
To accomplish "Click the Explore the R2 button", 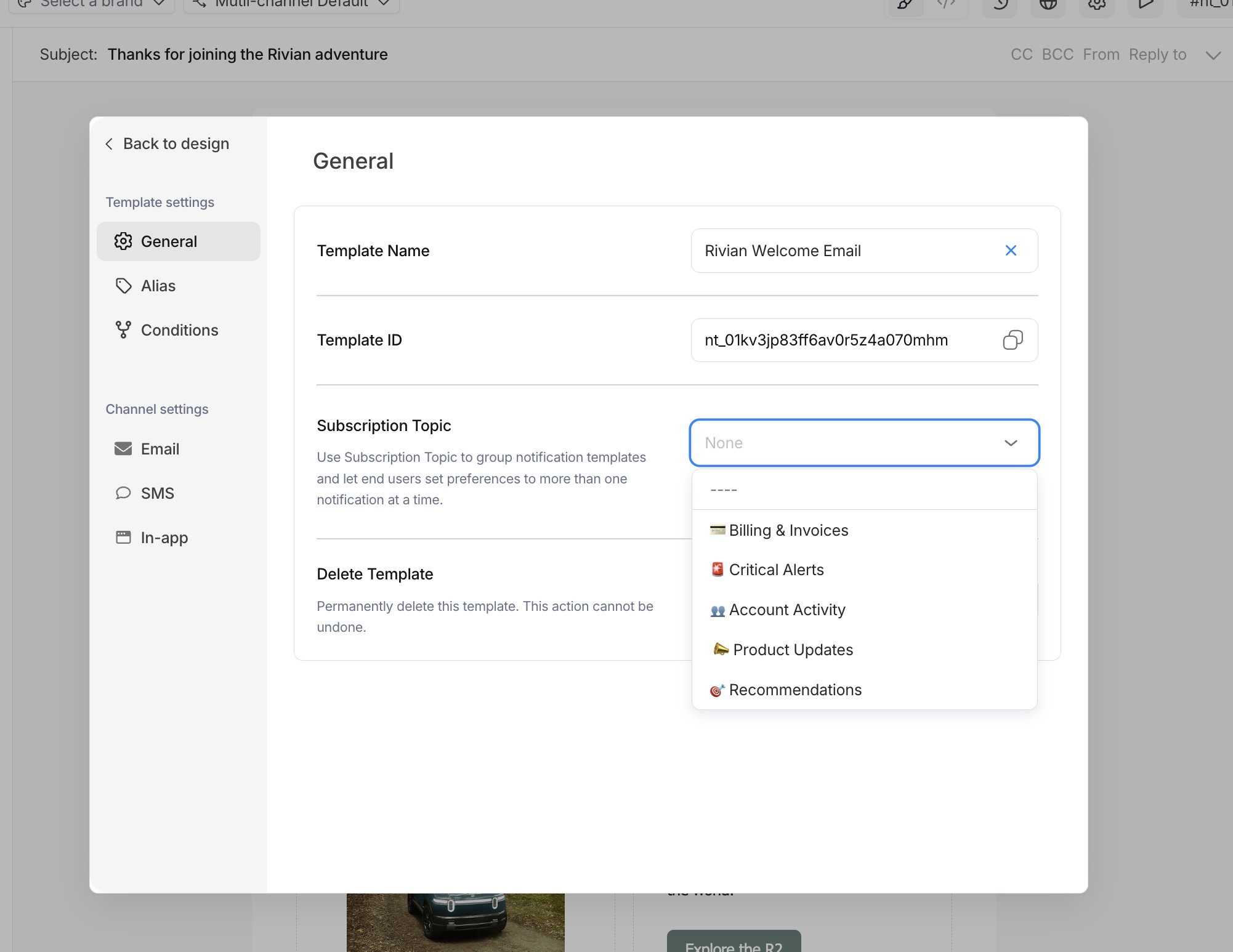I will [x=734, y=942].
